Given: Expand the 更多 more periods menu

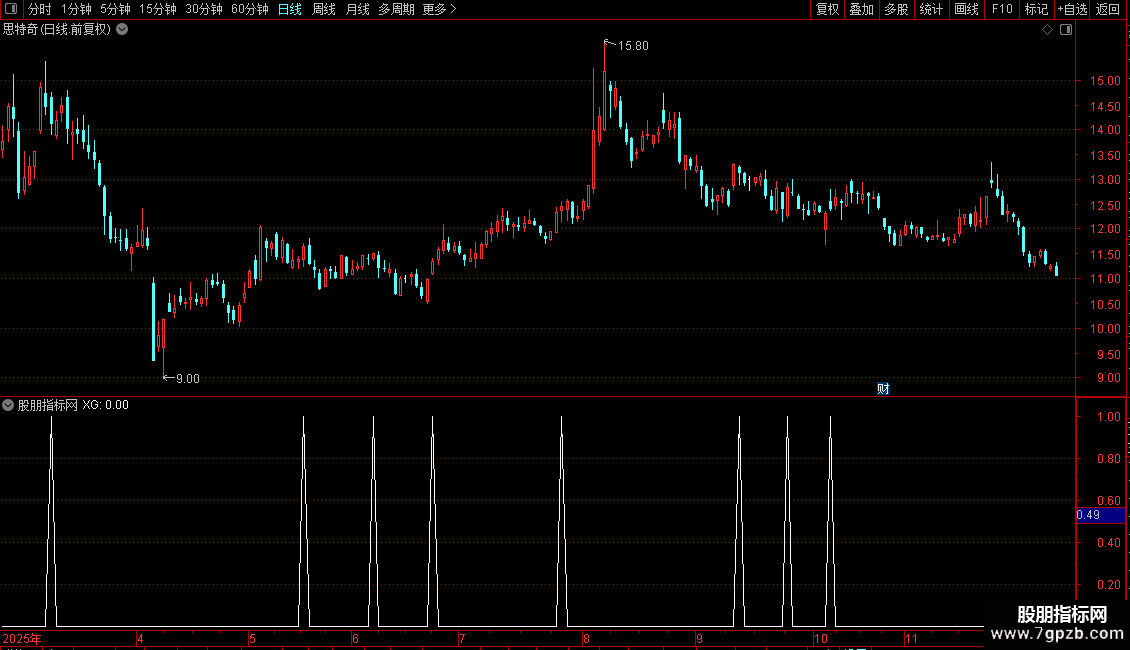Looking at the screenshot, I should pyautogui.click(x=440, y=9).
